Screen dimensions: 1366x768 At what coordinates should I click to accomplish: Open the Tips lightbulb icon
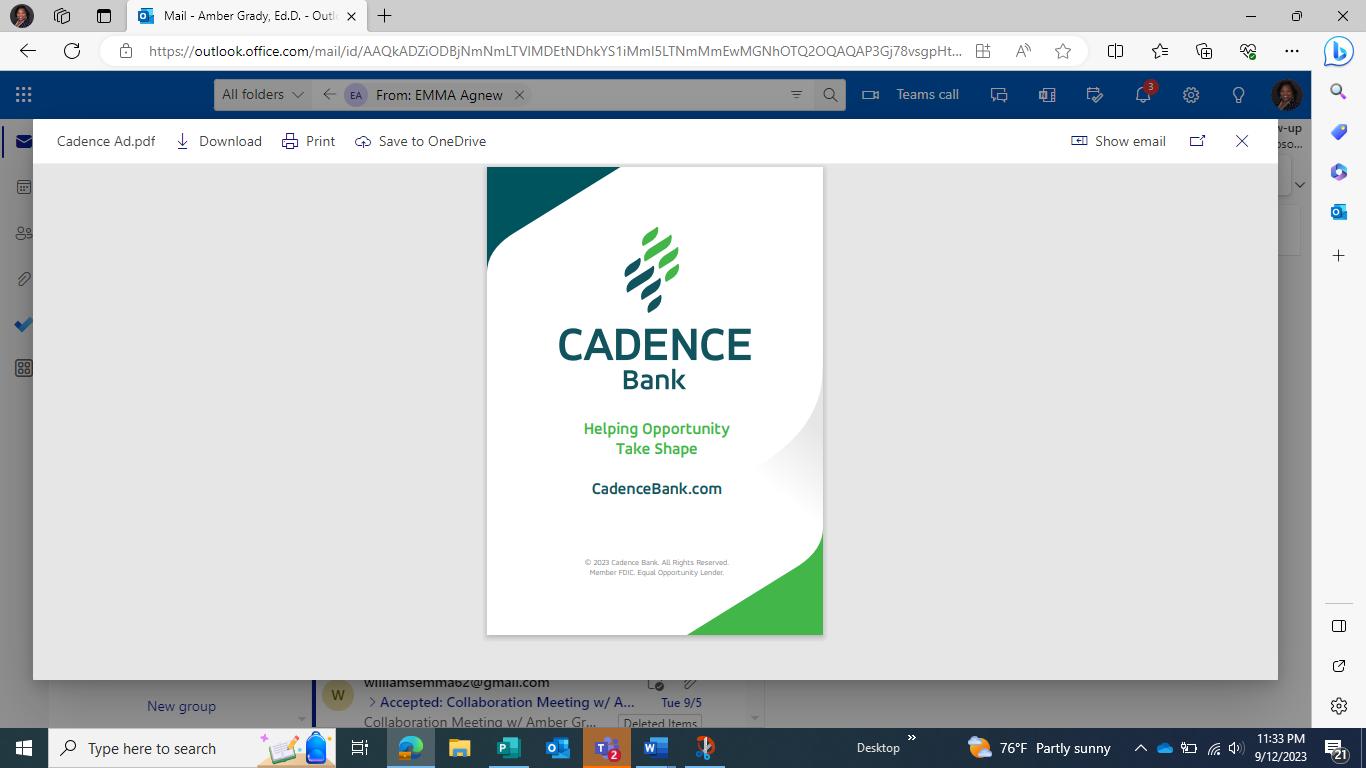(1238, 95)
